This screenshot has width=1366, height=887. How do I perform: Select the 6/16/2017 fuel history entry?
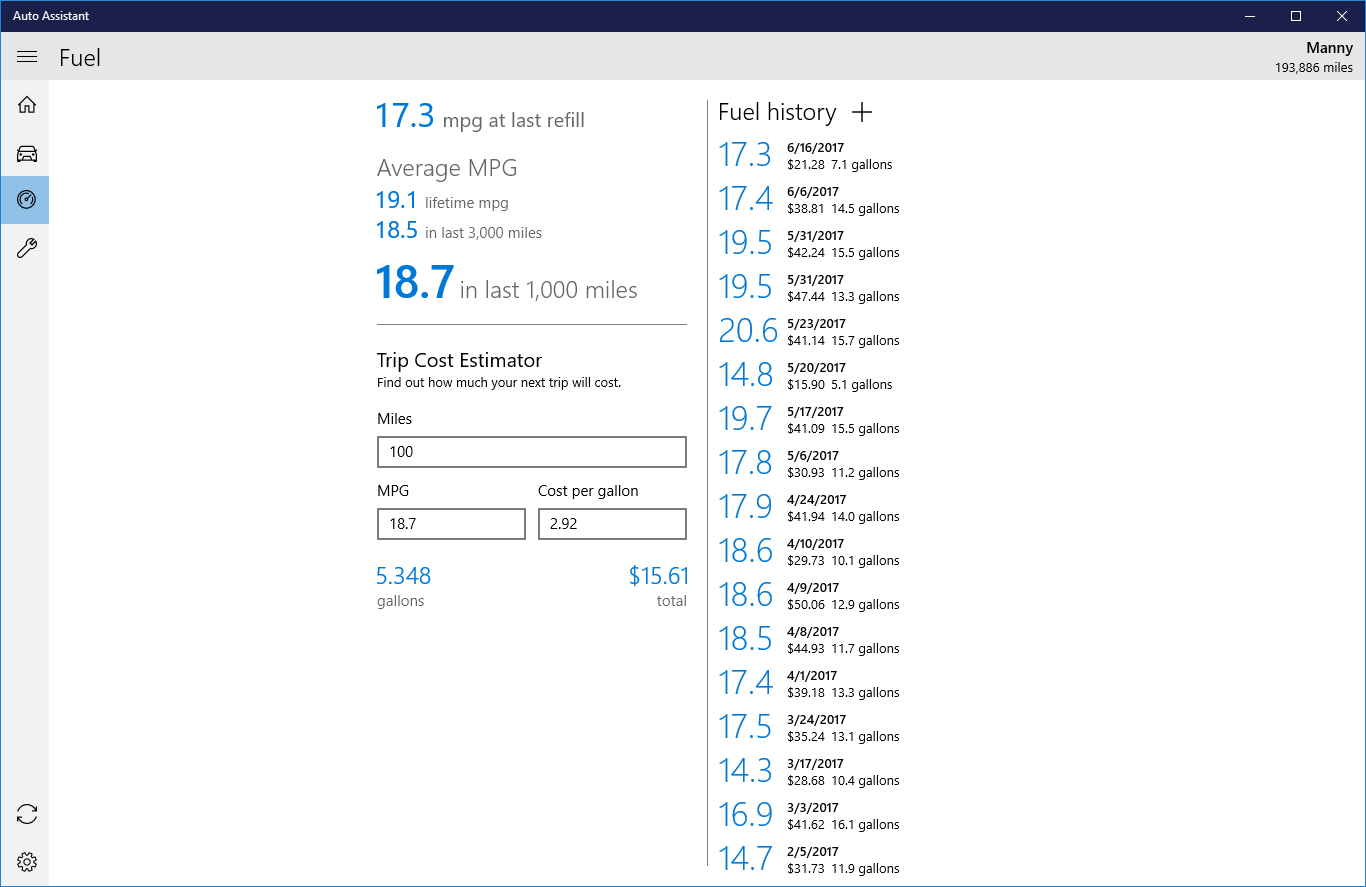(809, 155)
